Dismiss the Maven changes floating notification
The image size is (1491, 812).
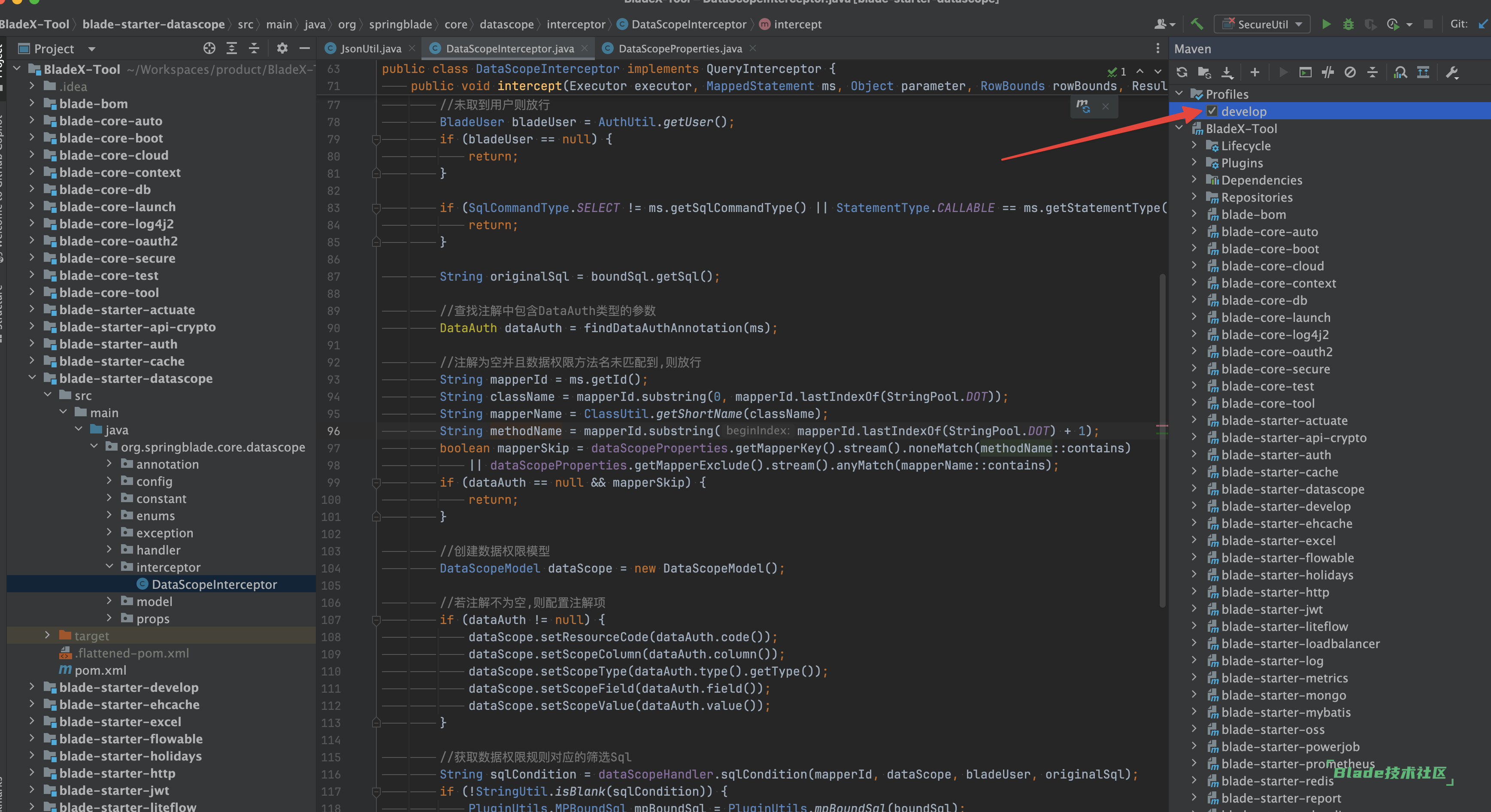1106,106
